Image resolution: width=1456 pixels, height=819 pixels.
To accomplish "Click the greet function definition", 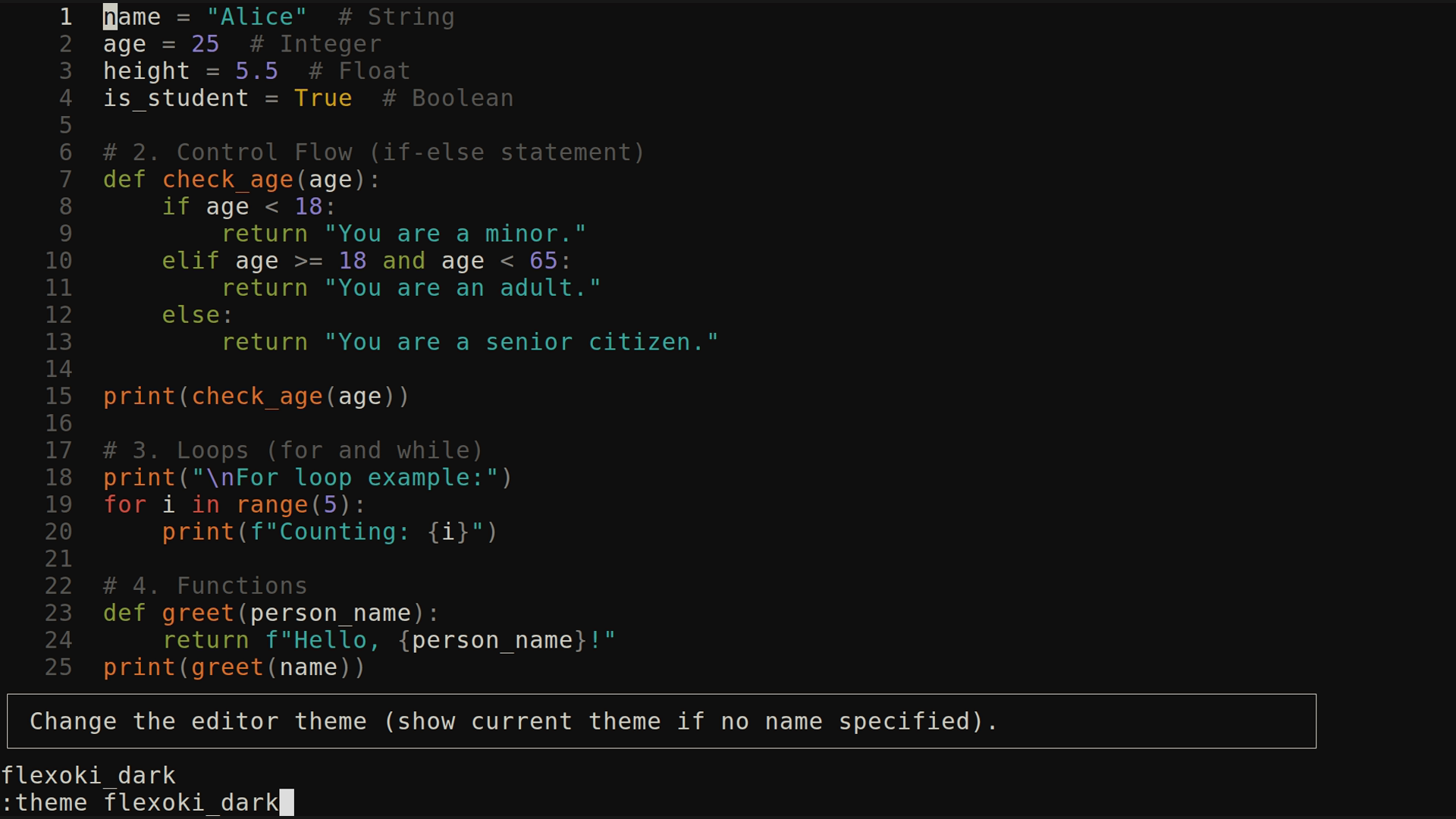I will [x=197, y=613].
